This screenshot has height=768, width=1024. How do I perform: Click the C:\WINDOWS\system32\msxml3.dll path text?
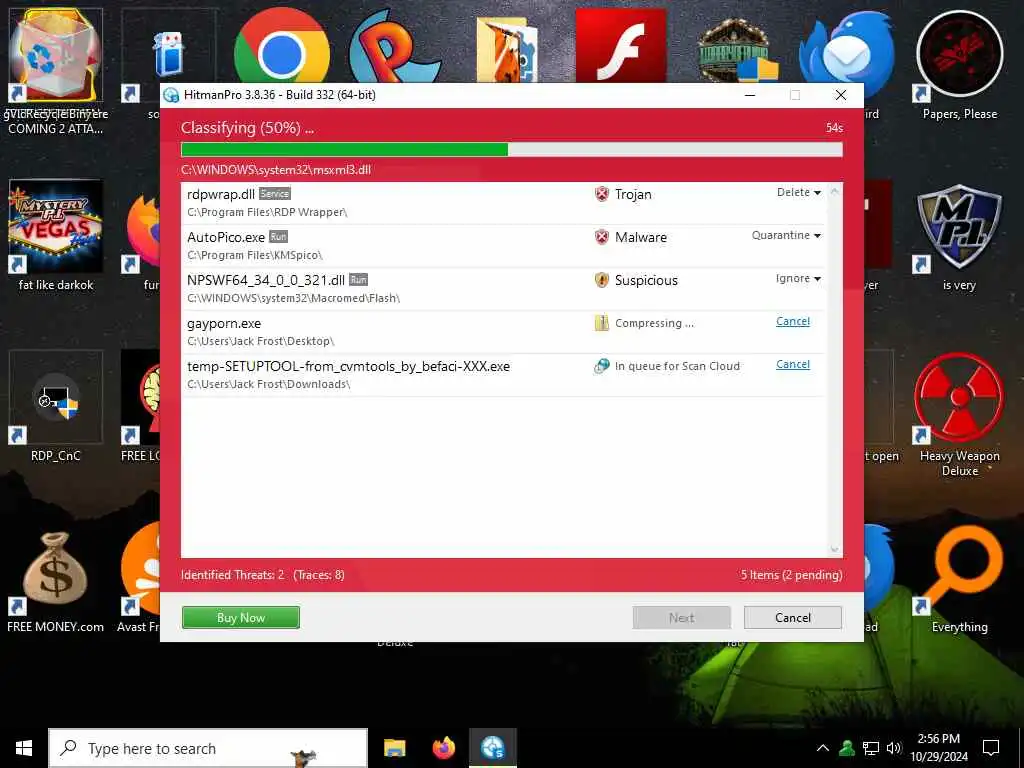276,170
